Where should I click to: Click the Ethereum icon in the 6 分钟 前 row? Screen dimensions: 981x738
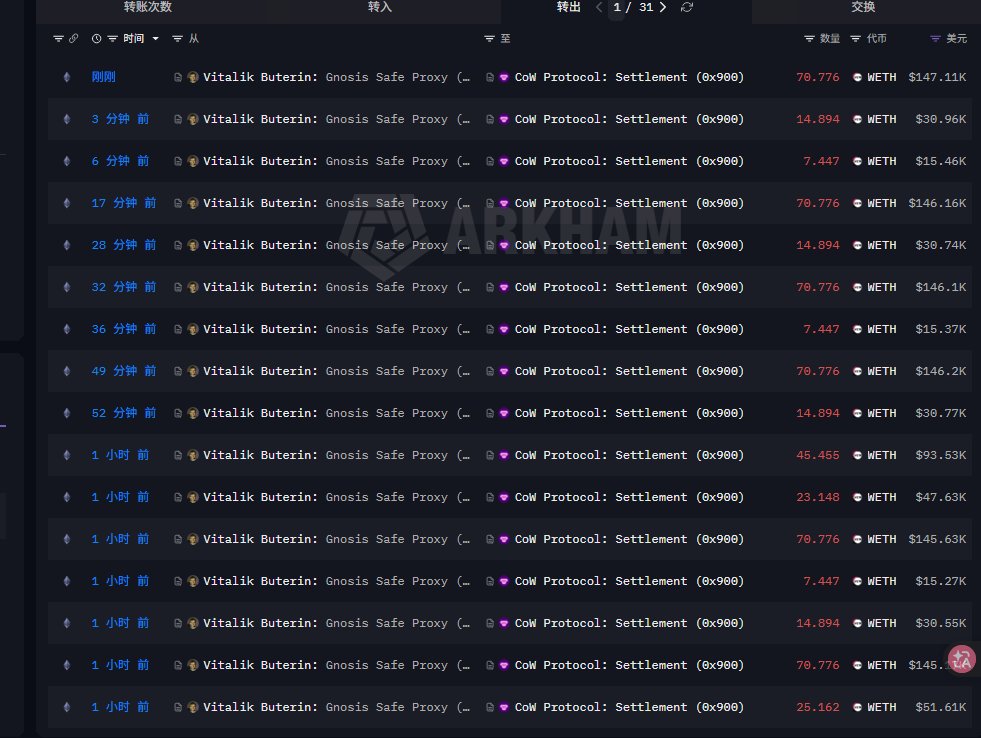(67, 161)
